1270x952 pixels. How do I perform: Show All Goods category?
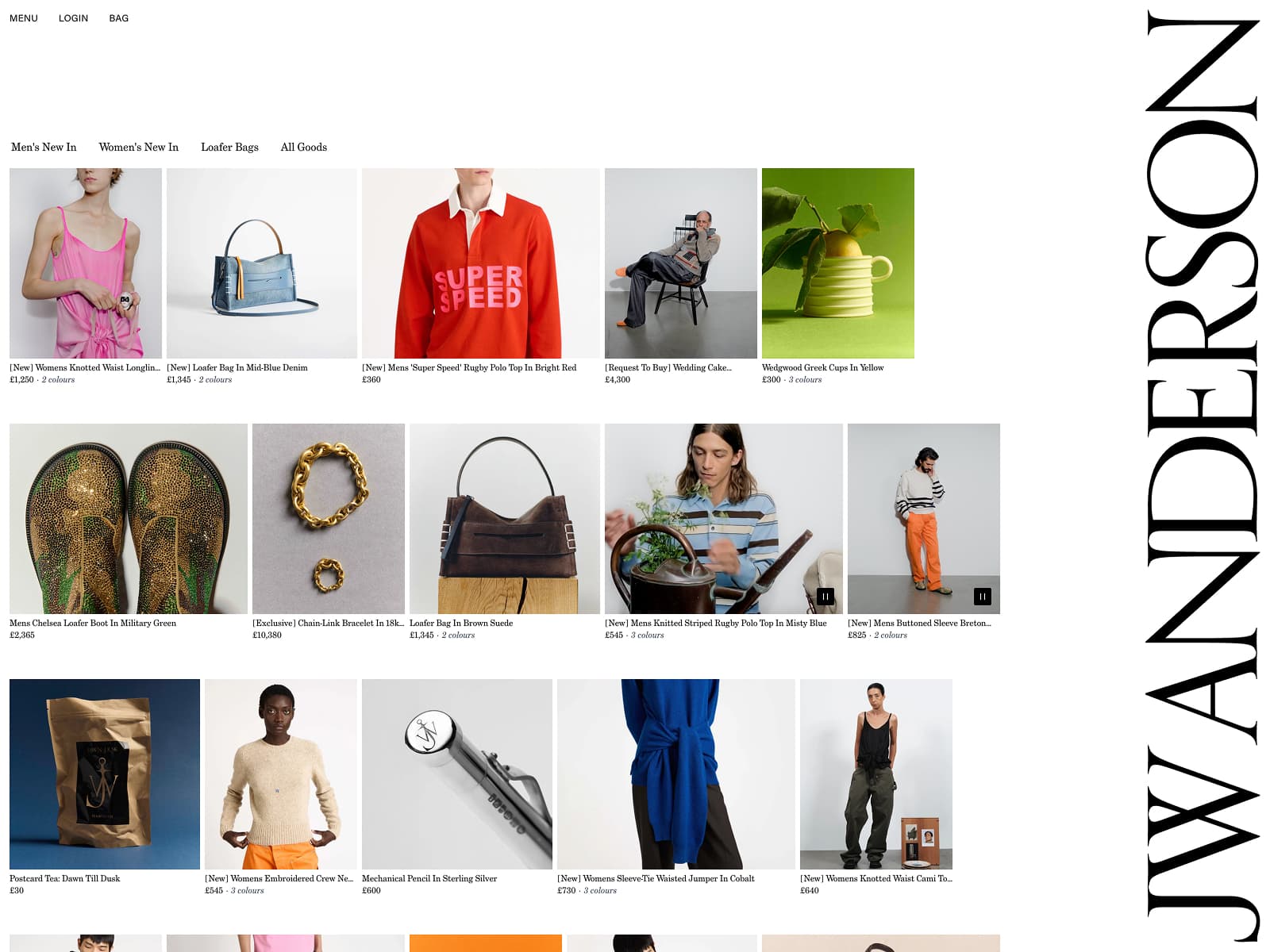tap(304, 147)
